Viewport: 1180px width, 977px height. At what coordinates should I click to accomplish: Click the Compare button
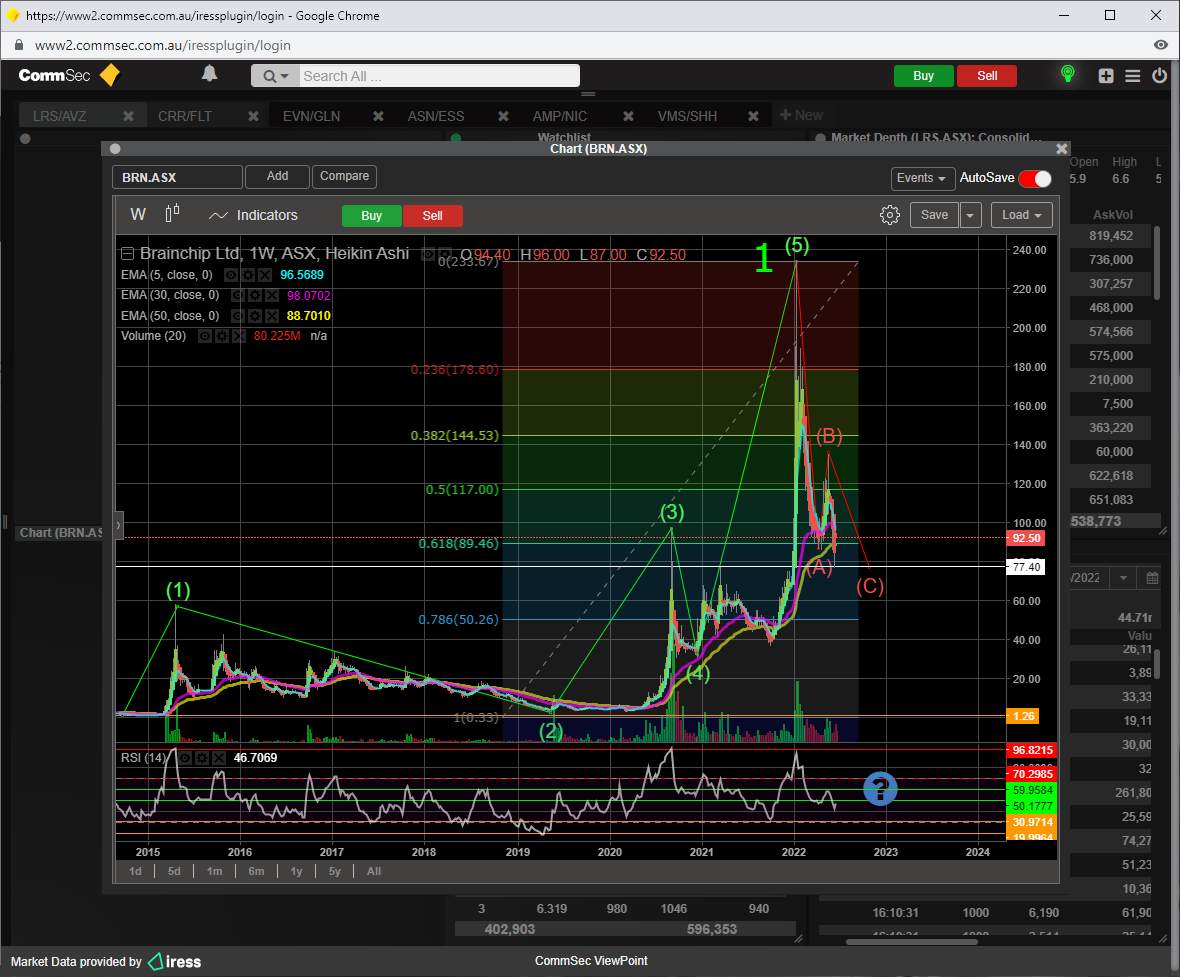tap(344, 176)
